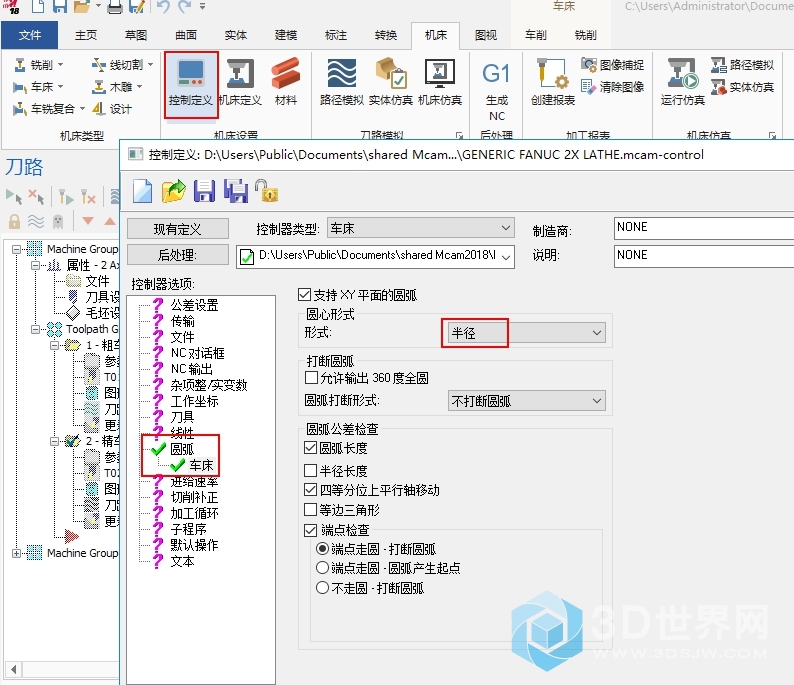
Task: Click 路径模拟 in 机床仿真 group
Action: point(742,65)
